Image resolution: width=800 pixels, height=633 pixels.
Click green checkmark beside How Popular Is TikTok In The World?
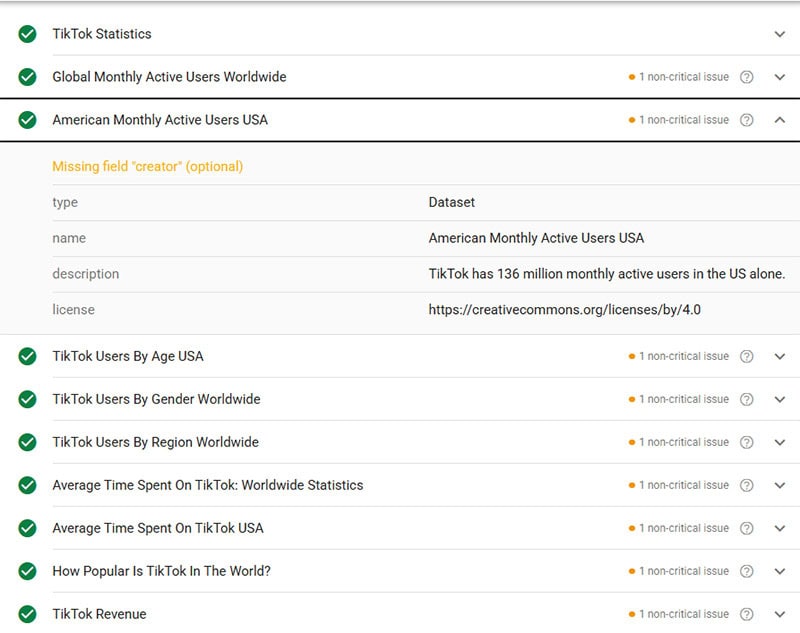[x=28, y=571]
